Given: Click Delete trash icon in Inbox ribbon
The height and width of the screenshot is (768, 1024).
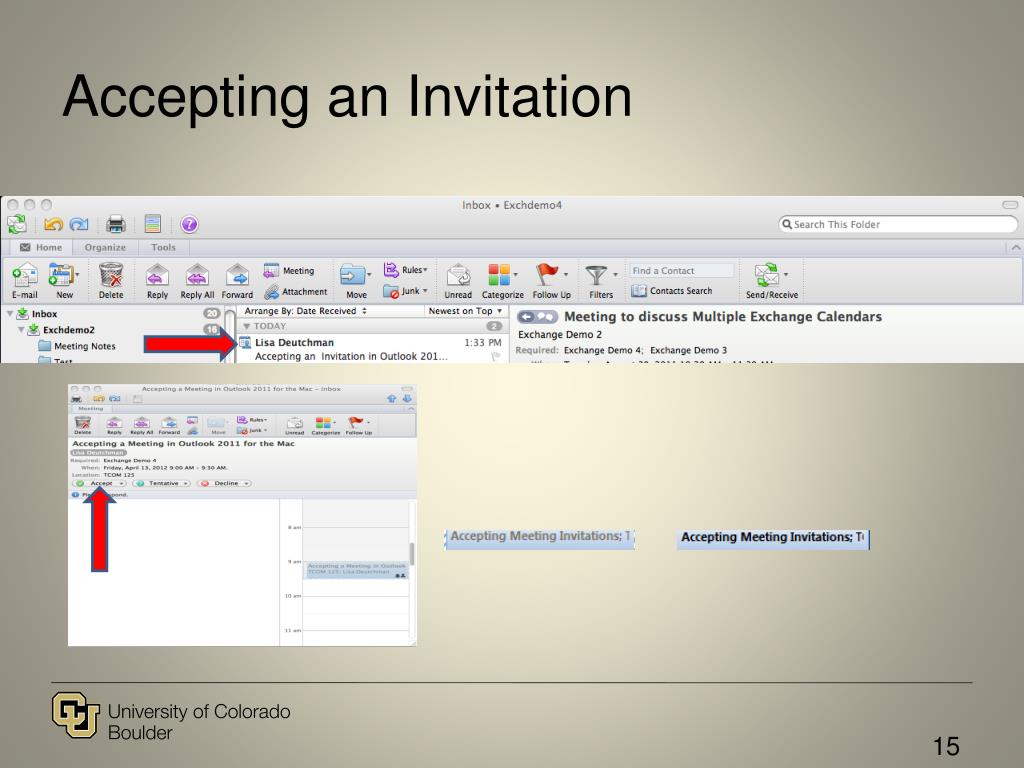Looking at the screenshot, I should (x=111, y=281).
